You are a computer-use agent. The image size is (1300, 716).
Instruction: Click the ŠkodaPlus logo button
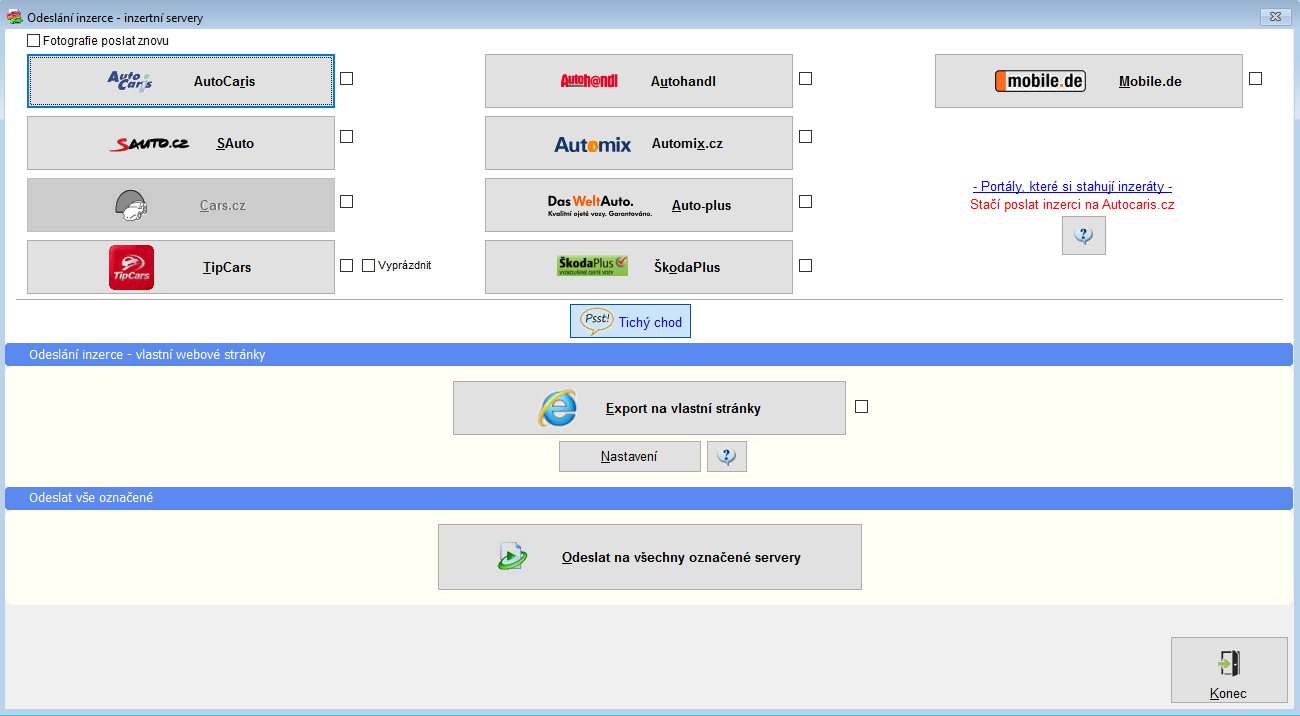click(x=638, y=267)
